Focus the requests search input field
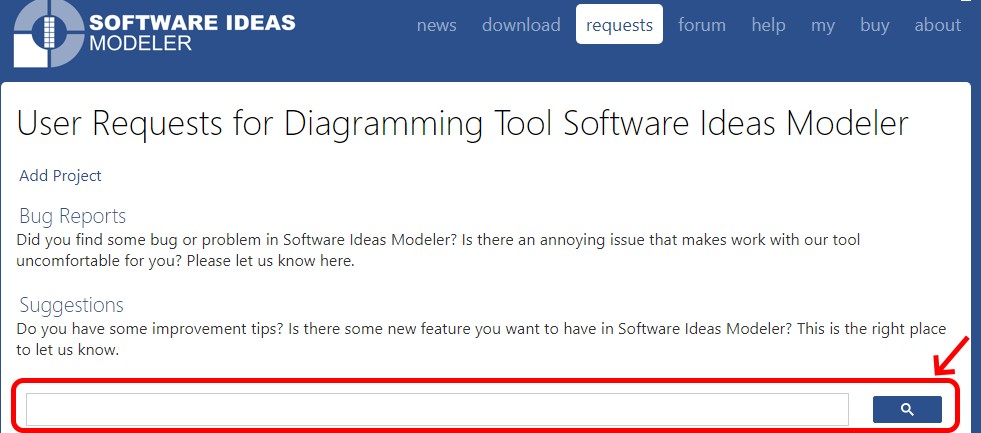Screen dimensions: 981x433 point(437,409)
